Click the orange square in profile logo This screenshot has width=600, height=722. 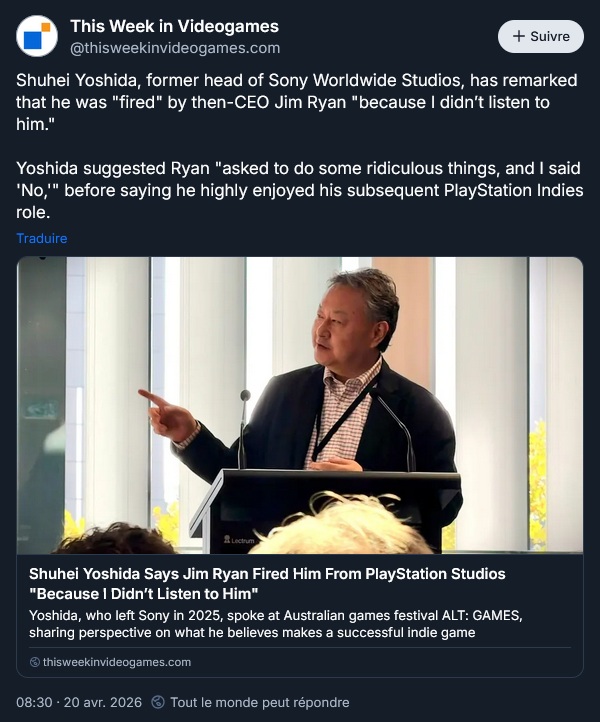tap(46, 27)
